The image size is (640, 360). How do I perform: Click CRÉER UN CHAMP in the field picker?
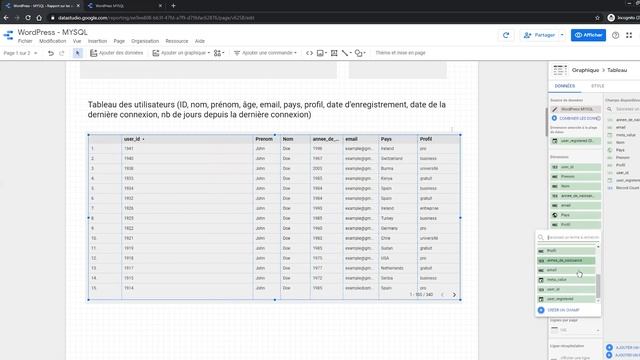(x=559, y=310)
